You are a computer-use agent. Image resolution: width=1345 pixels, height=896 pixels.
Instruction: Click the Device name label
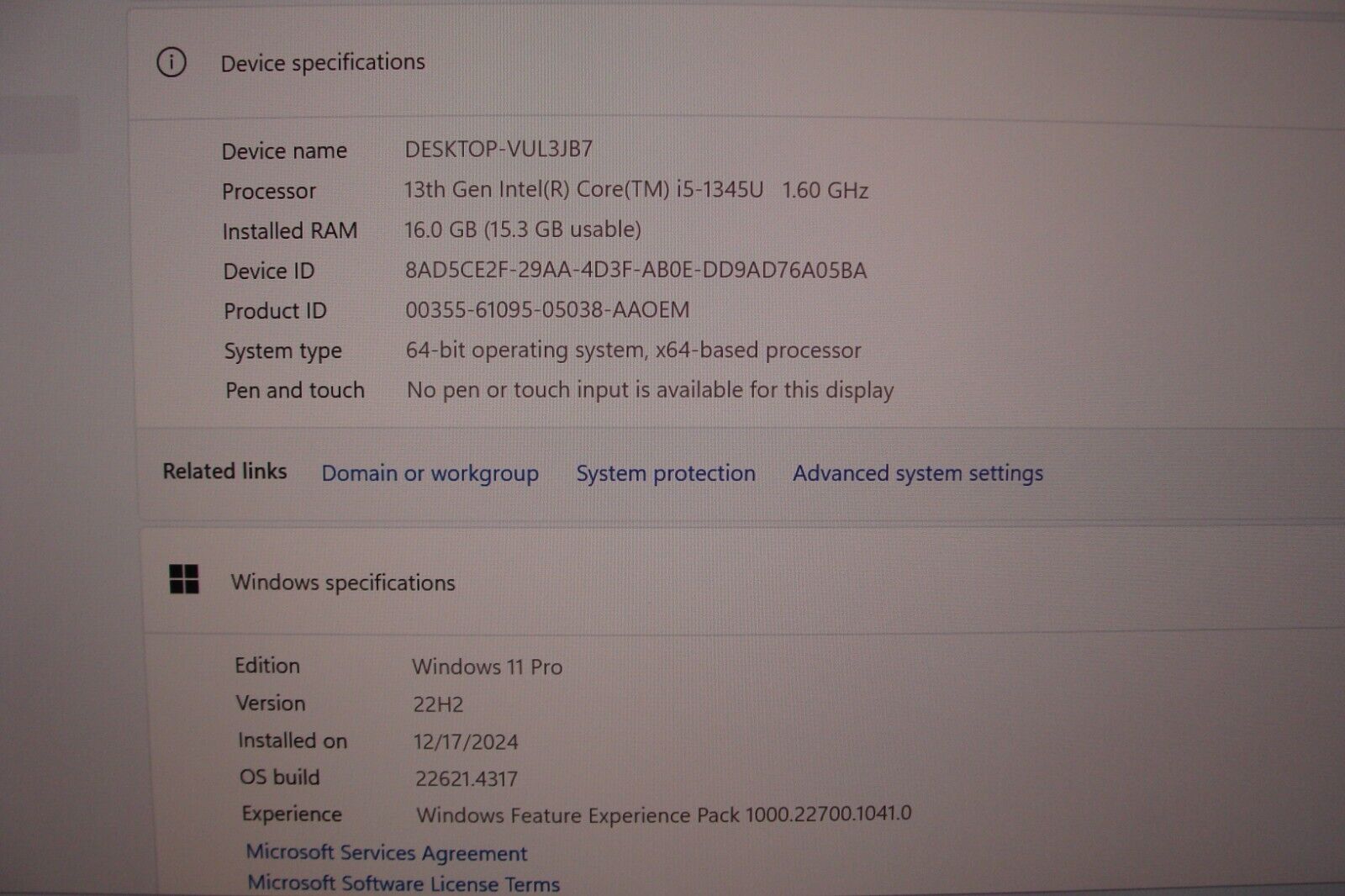click(284, 151)
